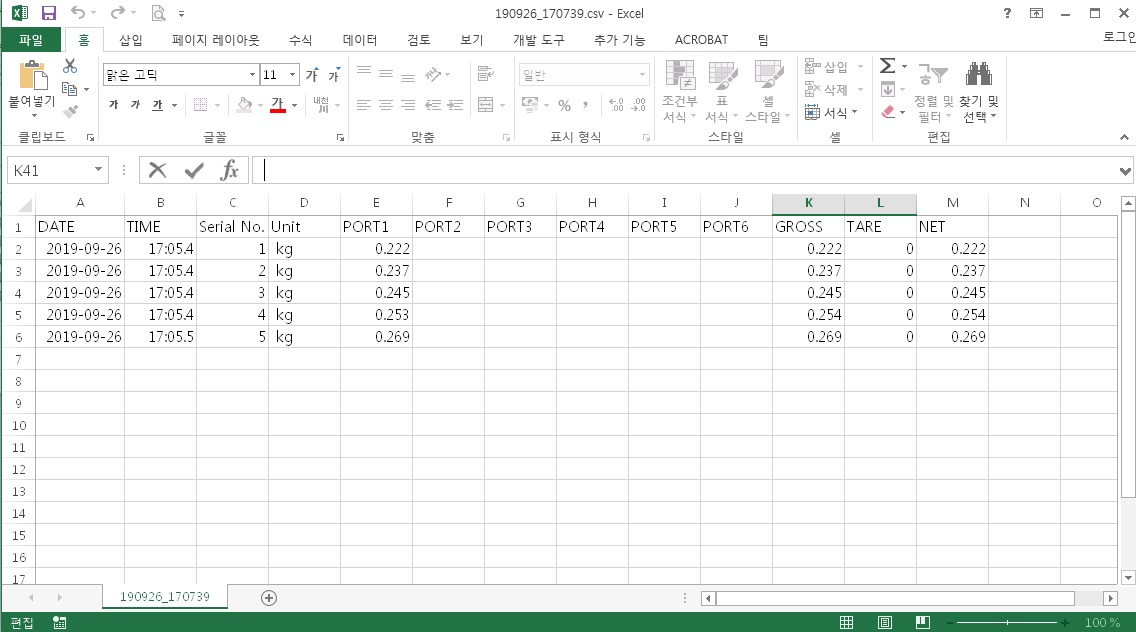Screen dimensions: 1136x632
Task: Open the 파일 (File) tab
Action: (x=31, y=40)
